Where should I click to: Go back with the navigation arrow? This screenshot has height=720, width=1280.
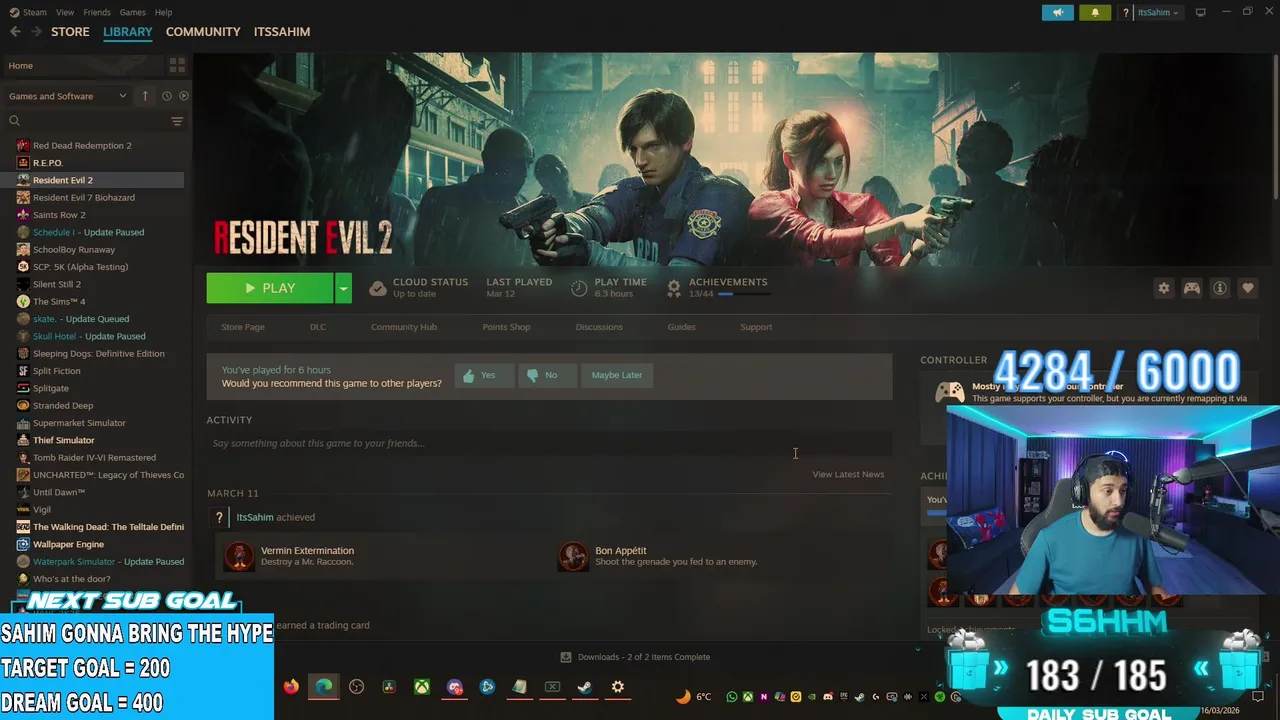[15, 32]
